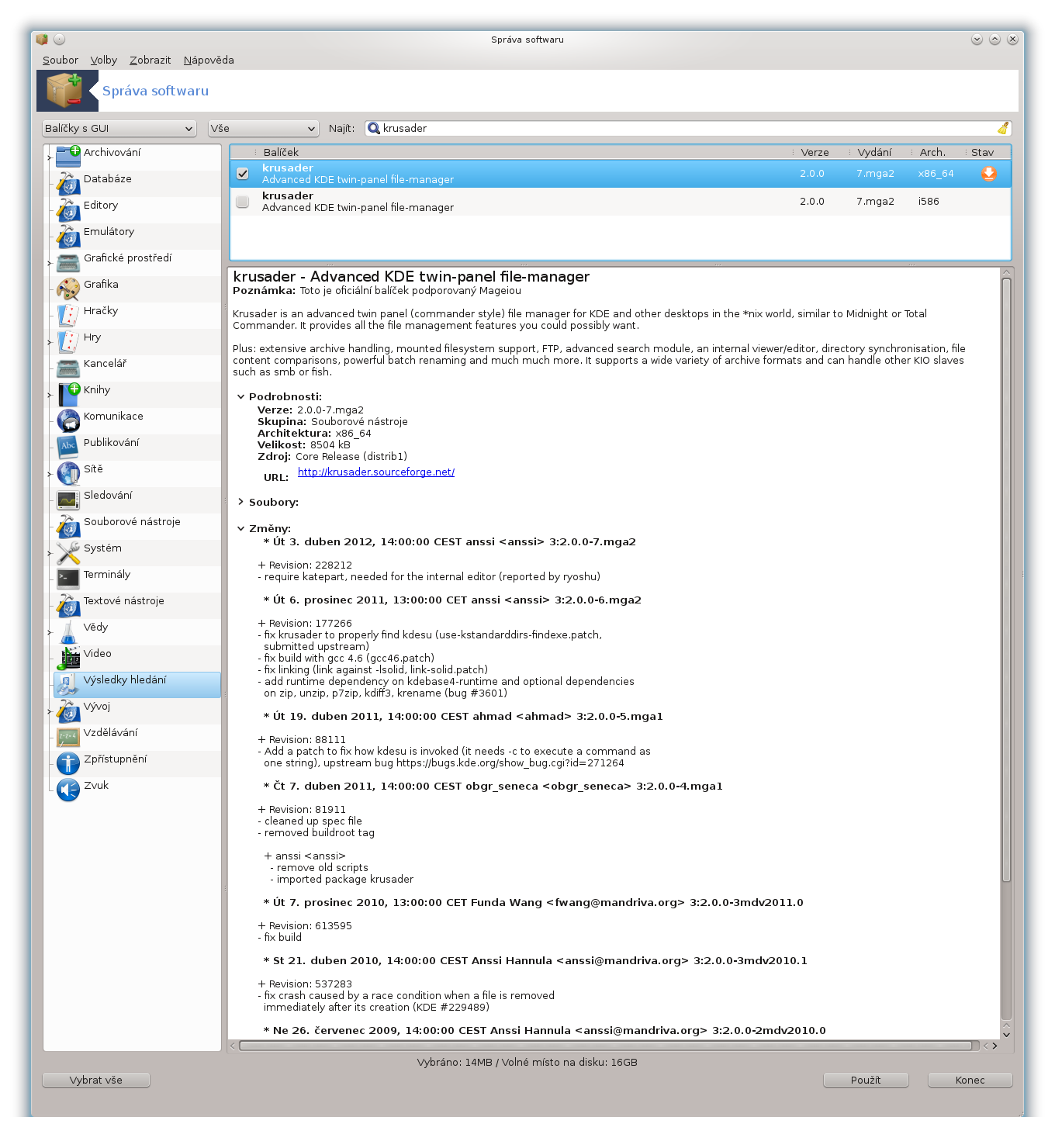Click the Komunikace category icon
Image resolution: width=1055 pixels, height=1148 pixels.
(x=68, y=420)
